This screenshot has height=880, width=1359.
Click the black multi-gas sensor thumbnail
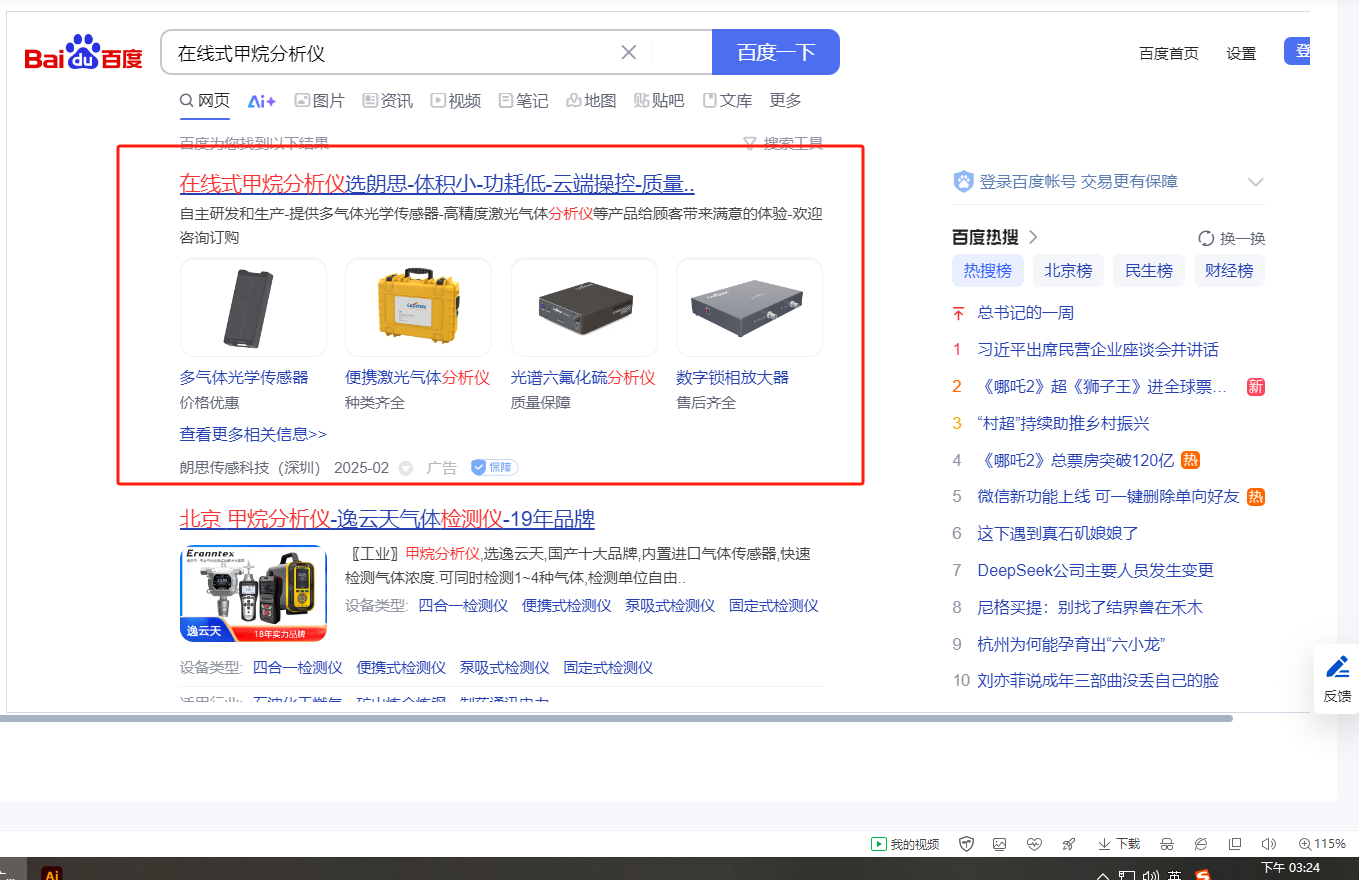[x=253, y=307]
